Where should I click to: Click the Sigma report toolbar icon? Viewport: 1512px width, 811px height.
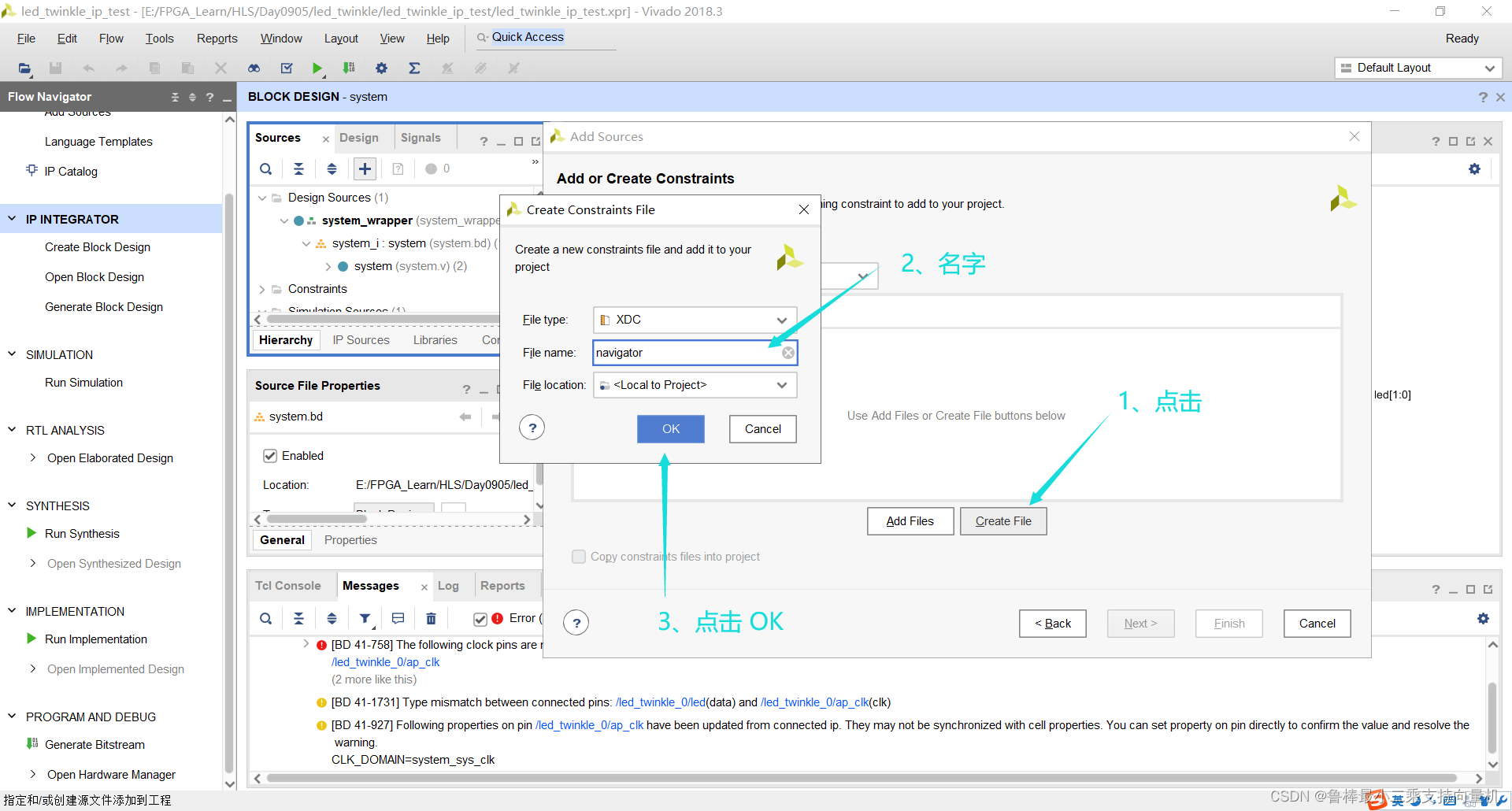point(414,69)
